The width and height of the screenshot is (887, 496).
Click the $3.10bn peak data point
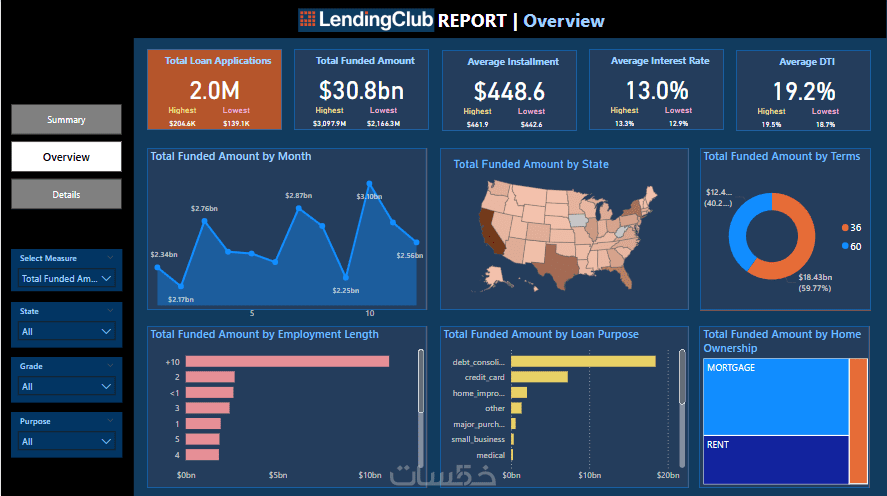coord(369,183)
